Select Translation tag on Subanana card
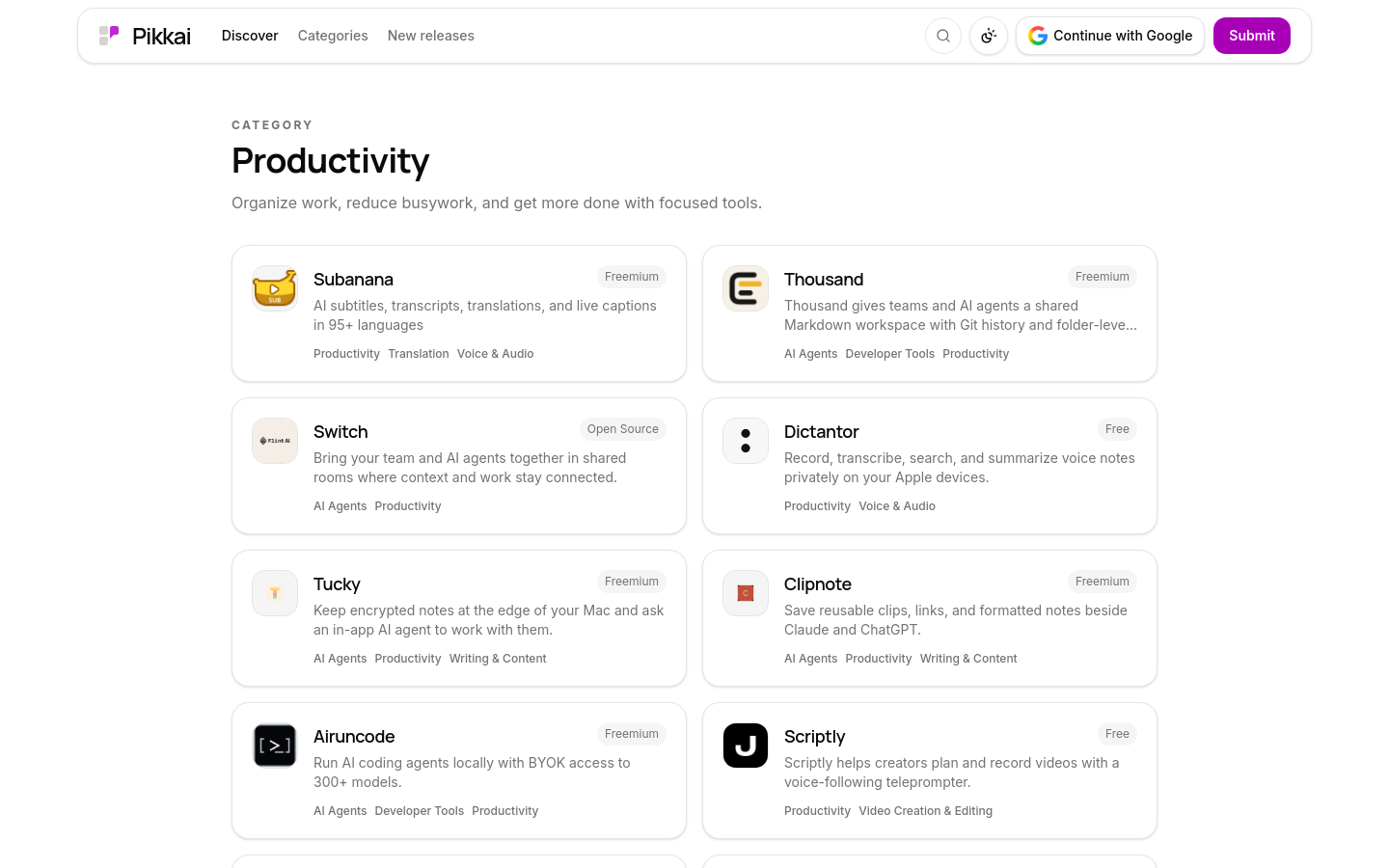The image size is (1389, 868). (419, 354)
